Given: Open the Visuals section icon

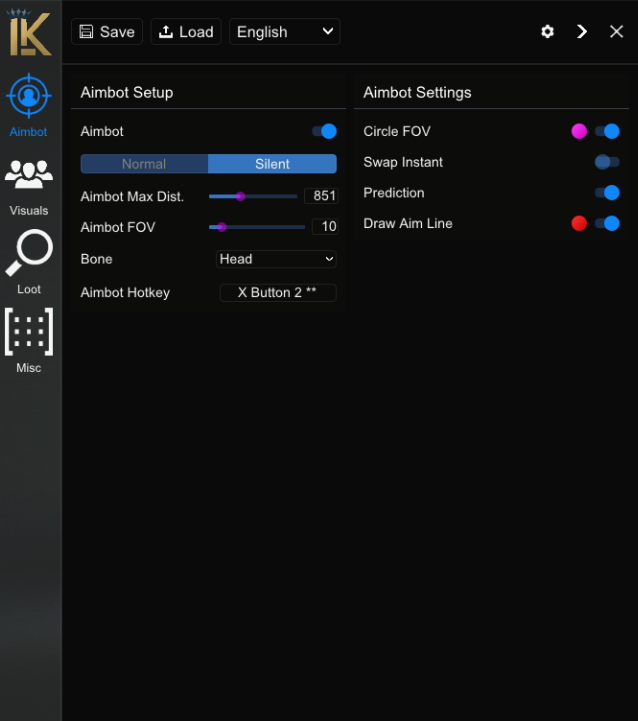Looking at the screenshot, I should click(x=29, y=175).
